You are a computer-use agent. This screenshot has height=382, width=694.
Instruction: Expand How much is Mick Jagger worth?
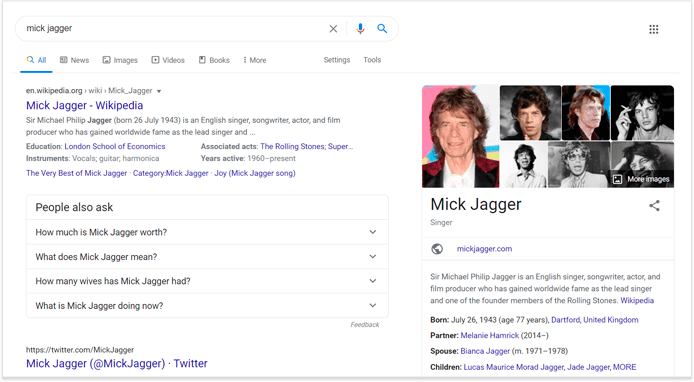tap(207, 232)
